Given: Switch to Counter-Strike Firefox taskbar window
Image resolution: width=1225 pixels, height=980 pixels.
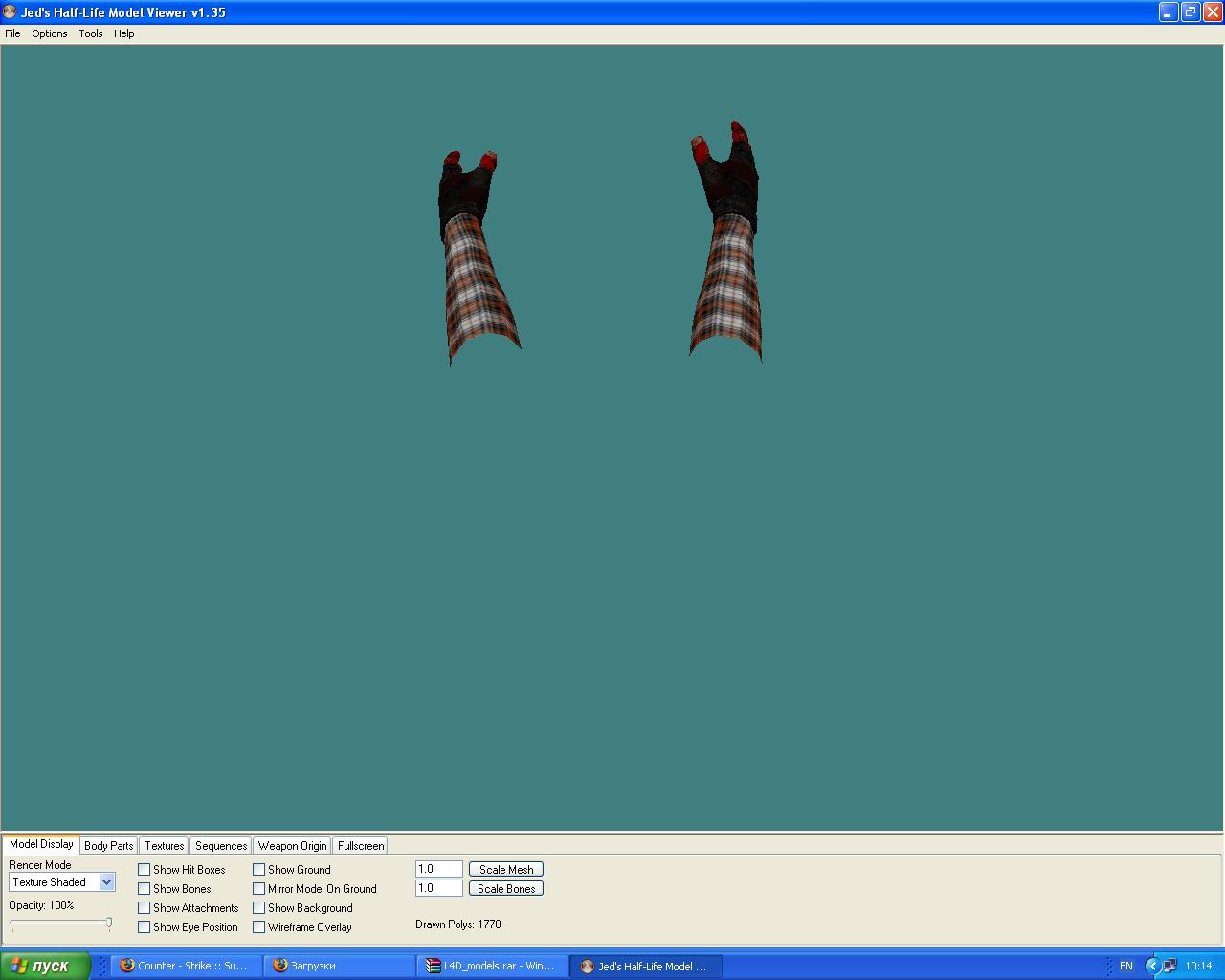Looking at the screenshot, I should click(186, 966).
